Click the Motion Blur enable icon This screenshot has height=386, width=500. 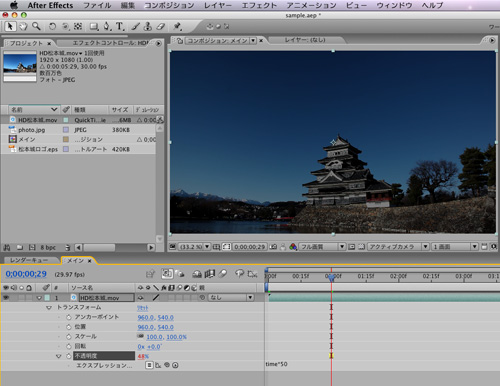[x=223, y=274]
